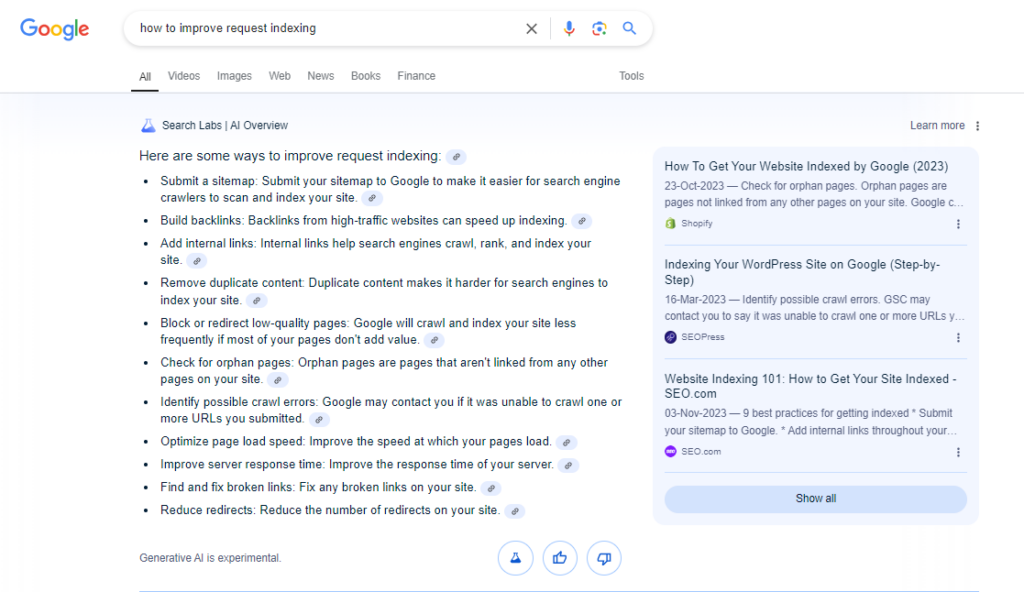
Task: Clear the search query with the X icon
Action: pyautogui.click(x=532, y=29)
